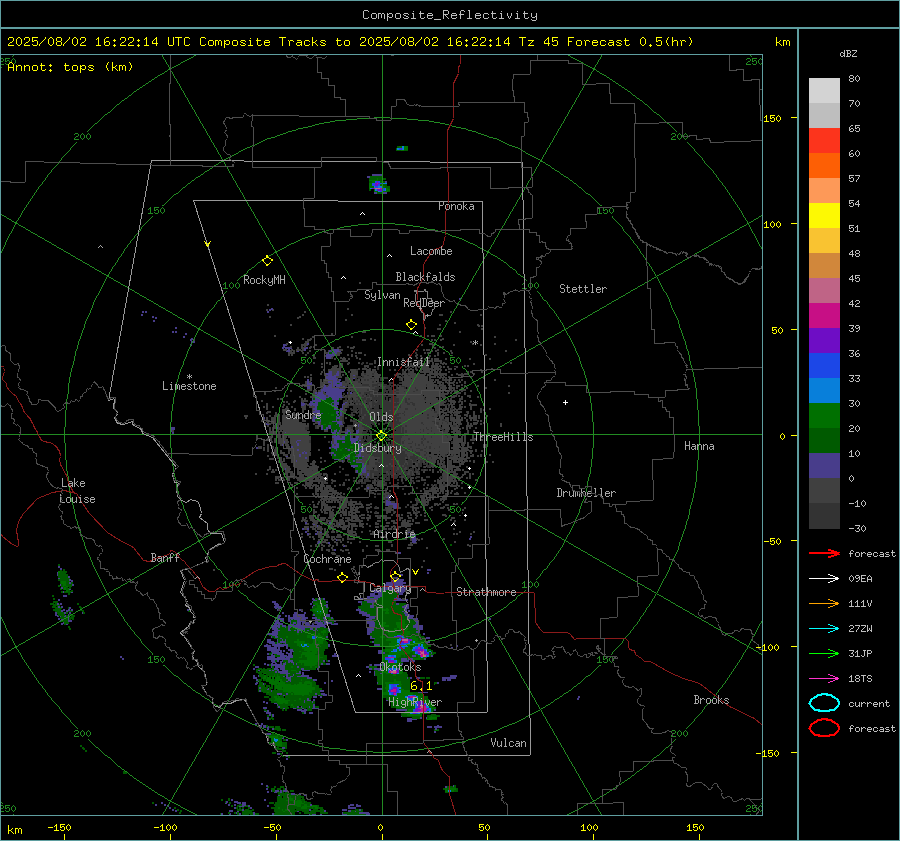The image size is (900, 841).
Task: Click the Brooks city label
Action: [711, 700]
